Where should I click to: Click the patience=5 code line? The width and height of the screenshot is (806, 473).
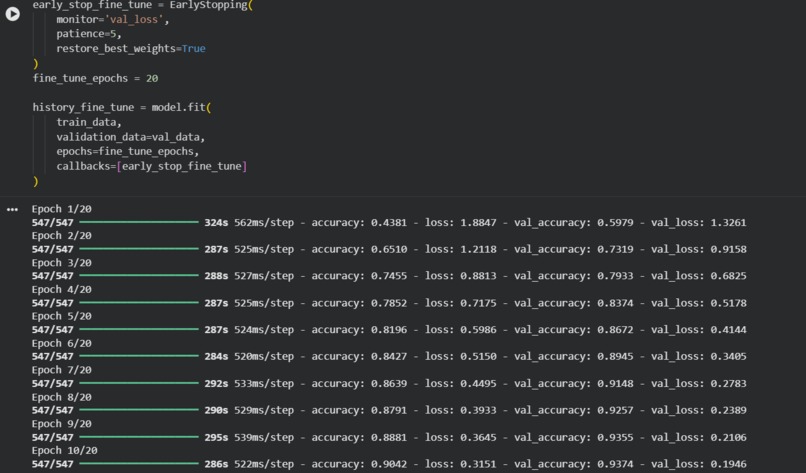click(x=89, y=34)
